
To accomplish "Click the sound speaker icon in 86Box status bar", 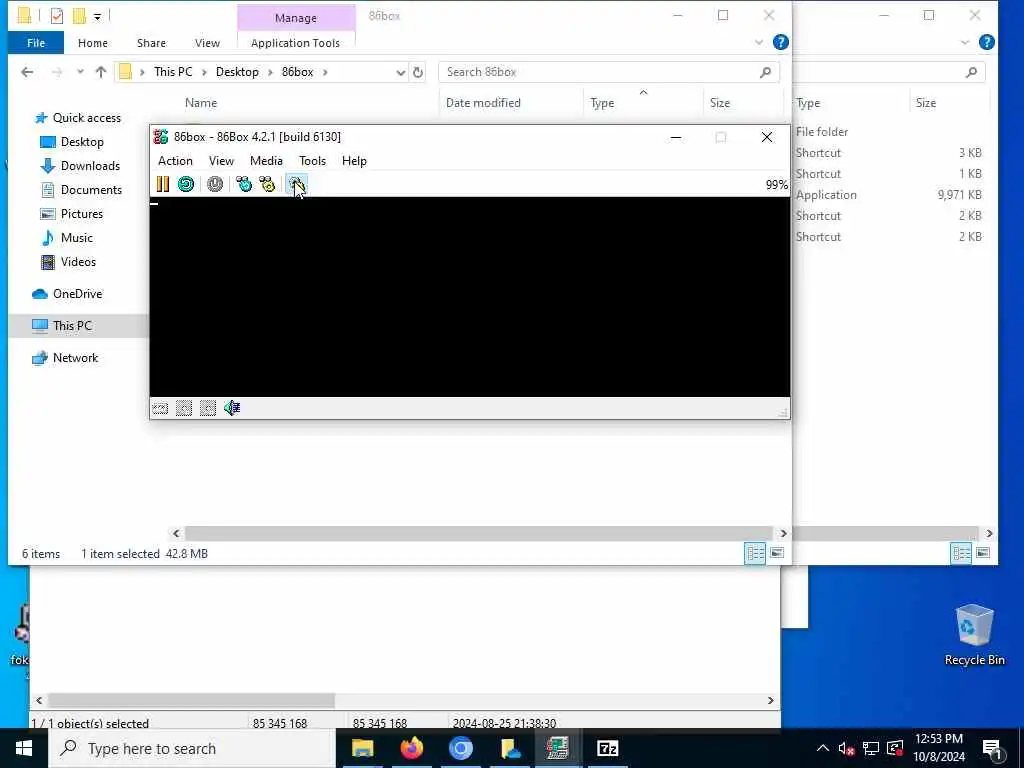I will point(232,408).
